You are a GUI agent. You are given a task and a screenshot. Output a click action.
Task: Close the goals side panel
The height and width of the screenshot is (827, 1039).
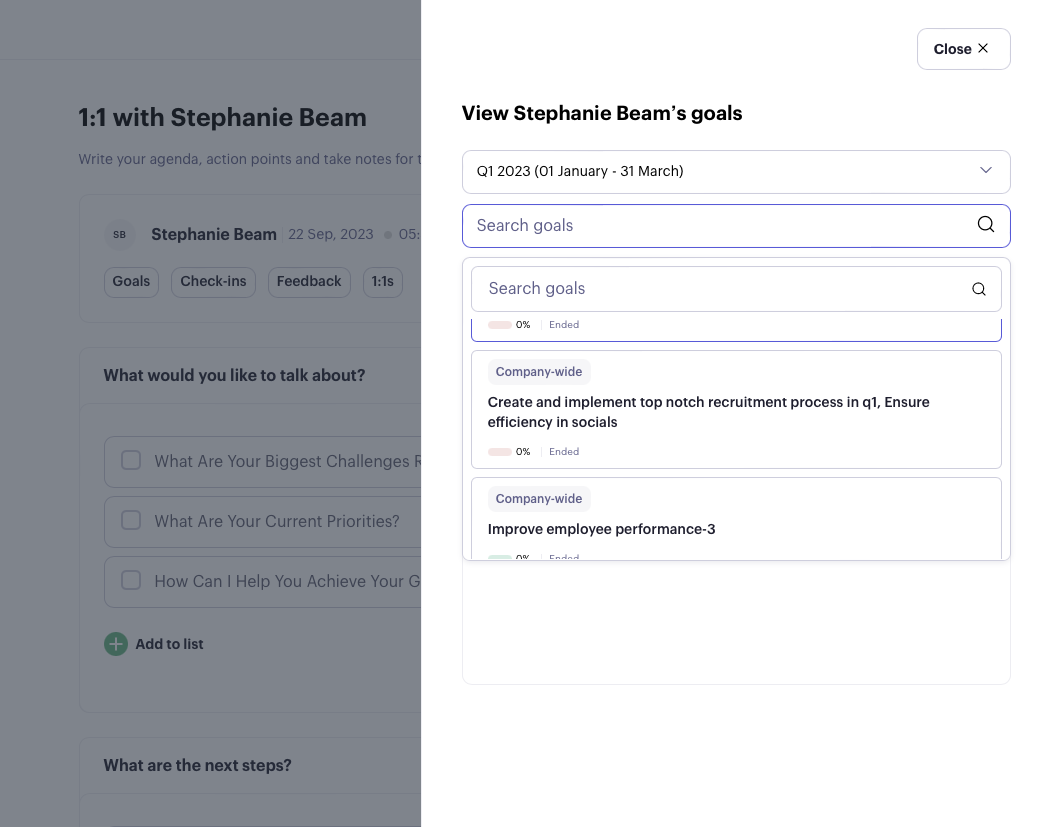coord(963,49)
